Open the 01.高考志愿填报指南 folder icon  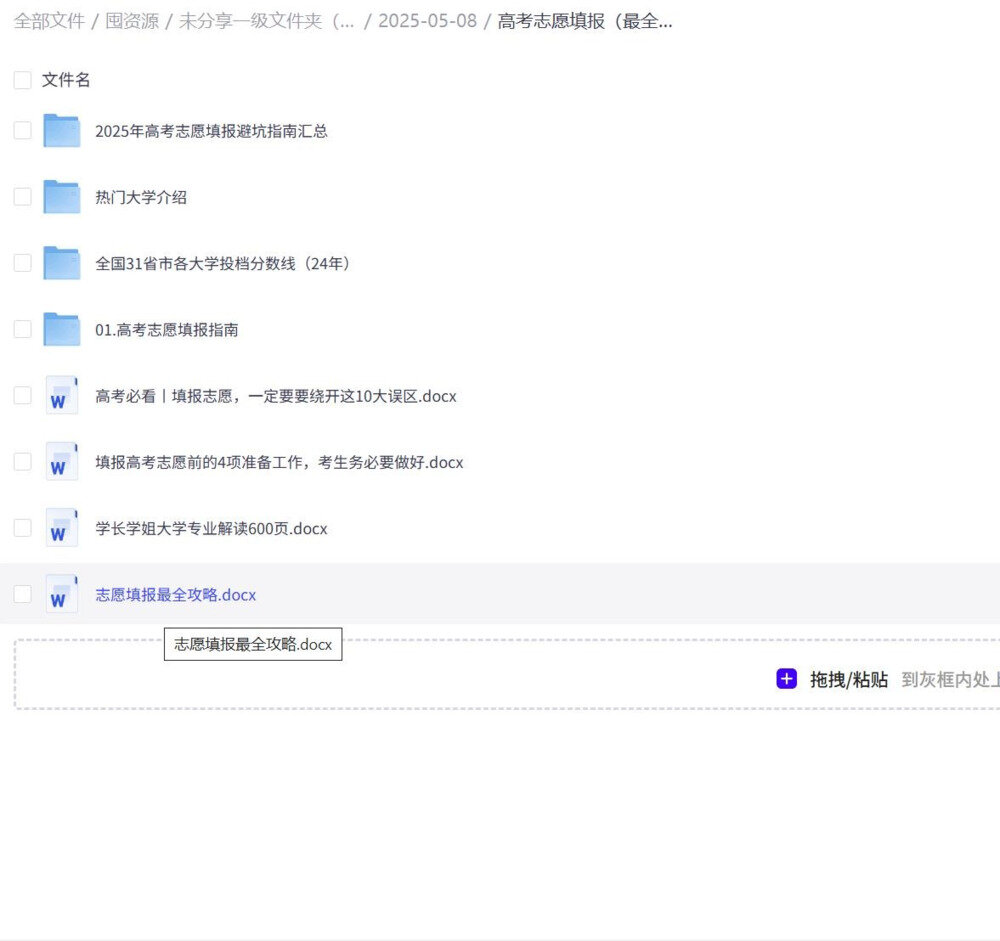pos(60,329)
